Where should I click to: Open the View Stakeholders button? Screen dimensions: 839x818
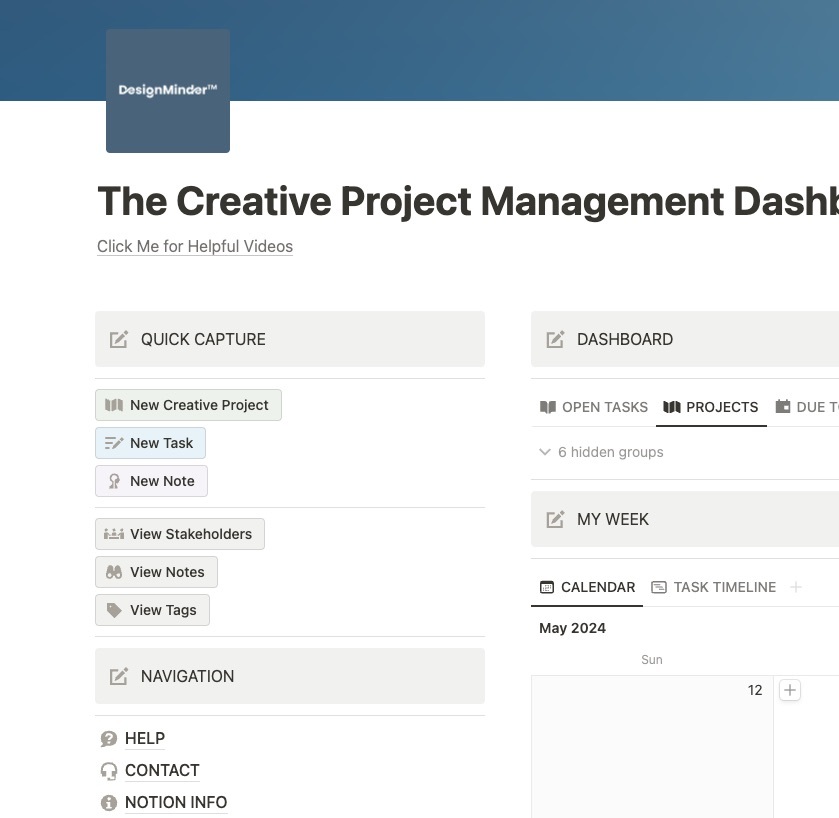point(180,534)
